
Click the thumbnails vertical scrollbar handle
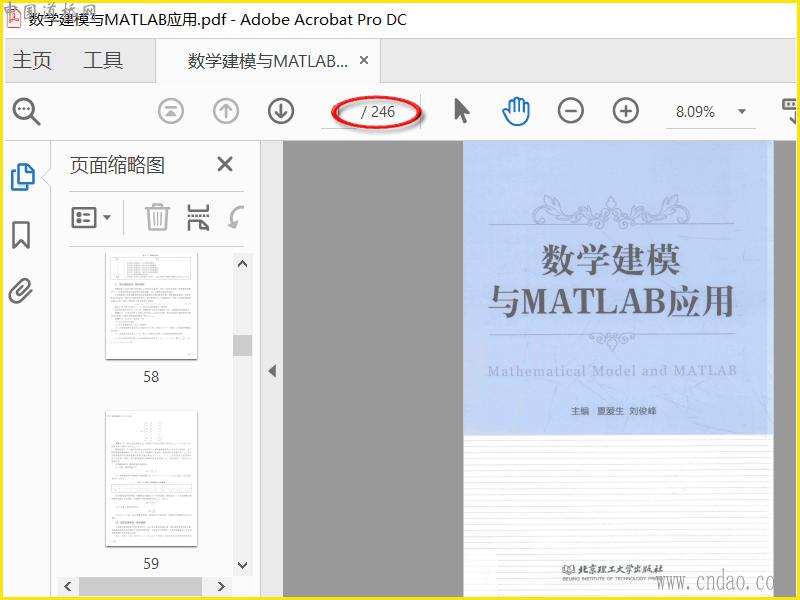[x=243, y=345]
